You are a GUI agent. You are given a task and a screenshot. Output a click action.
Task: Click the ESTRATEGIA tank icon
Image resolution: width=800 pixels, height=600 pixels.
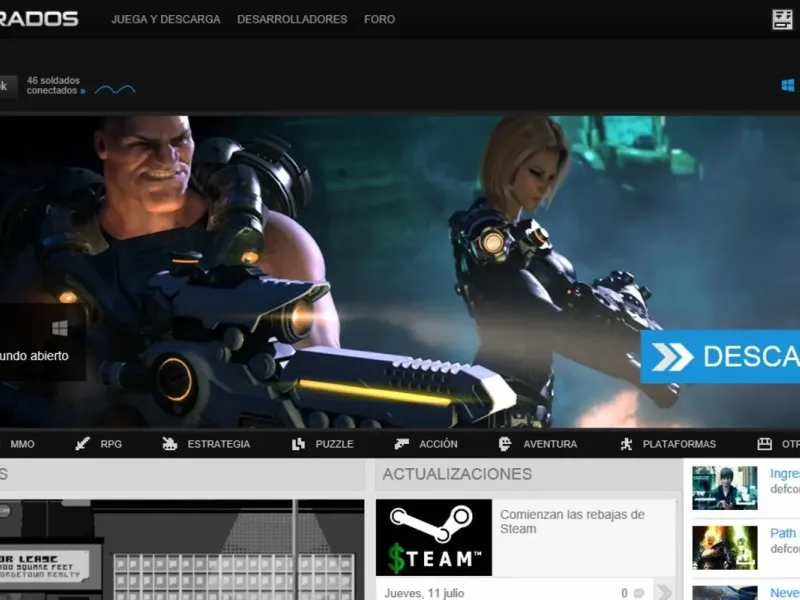169,444
